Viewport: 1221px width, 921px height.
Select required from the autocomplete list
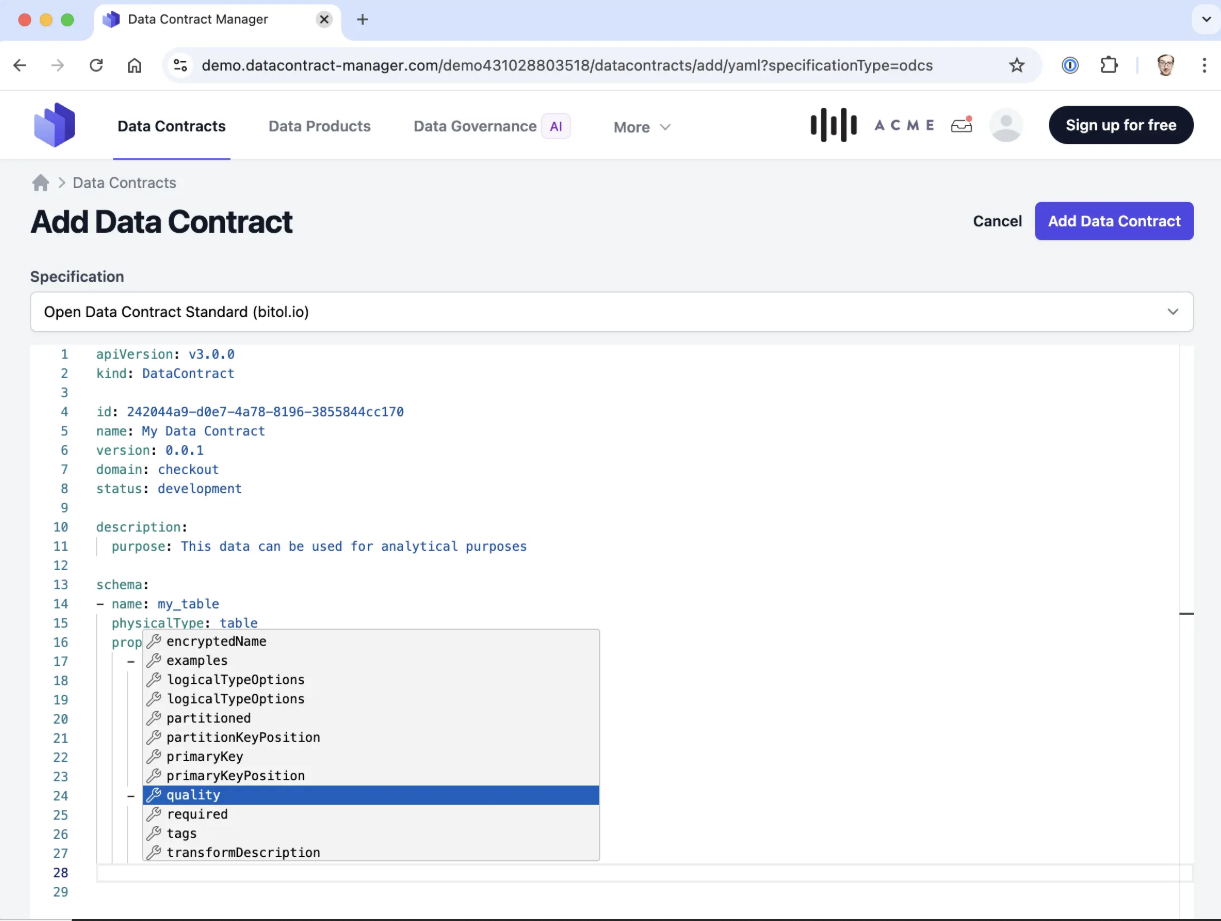click(x=197, y=814)
